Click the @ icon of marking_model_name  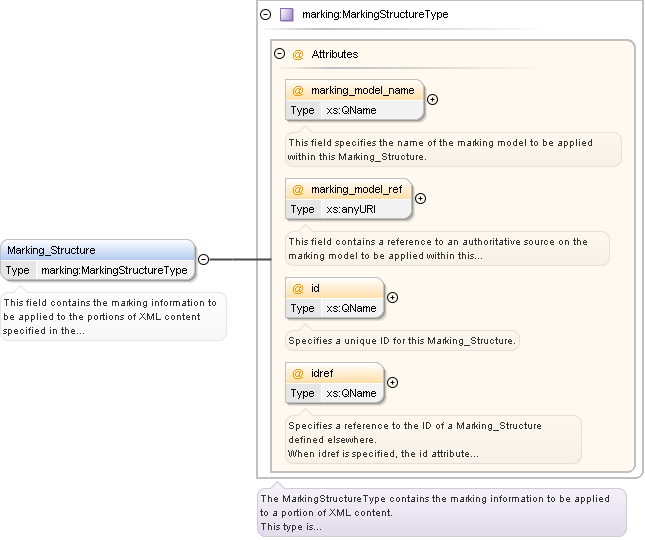click(298, 90)
